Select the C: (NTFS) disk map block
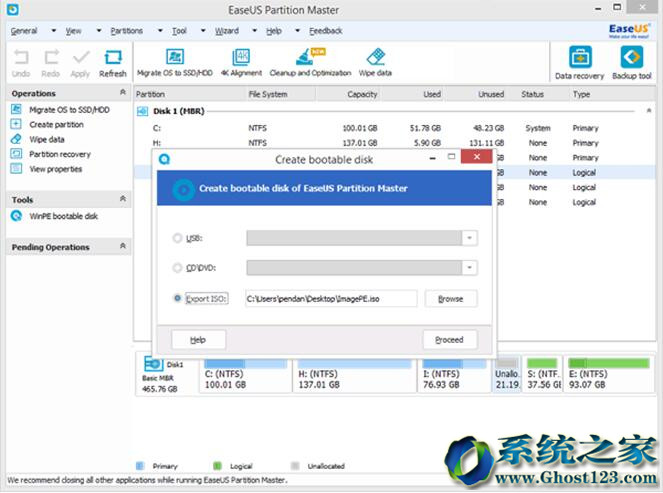This screenshot has width=663, height=493. [245, 375]
